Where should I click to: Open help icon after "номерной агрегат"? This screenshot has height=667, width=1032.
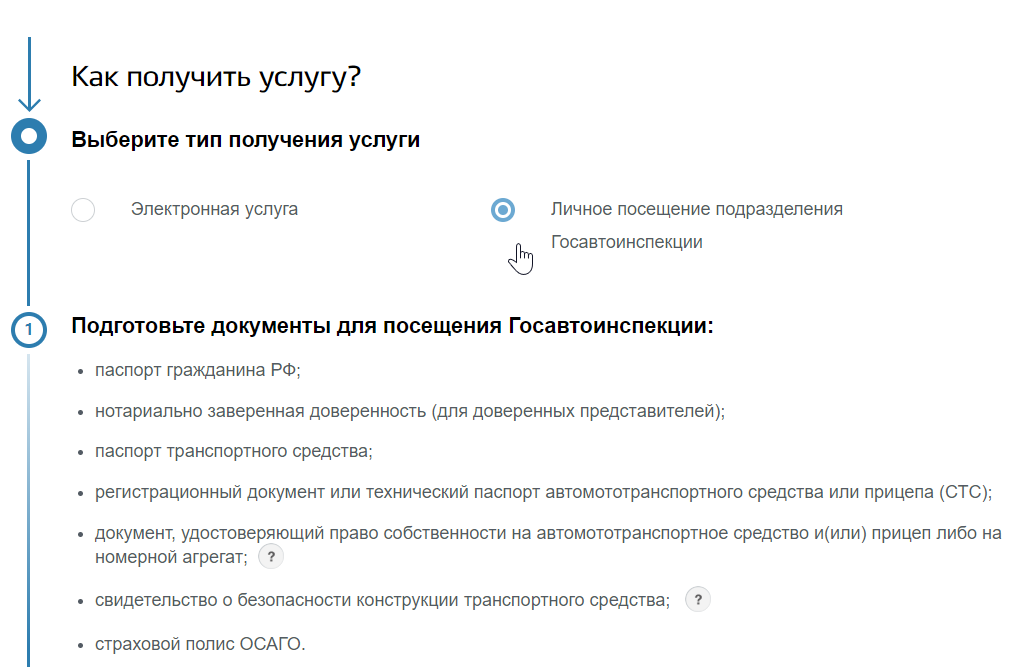[x=270, y=558]
